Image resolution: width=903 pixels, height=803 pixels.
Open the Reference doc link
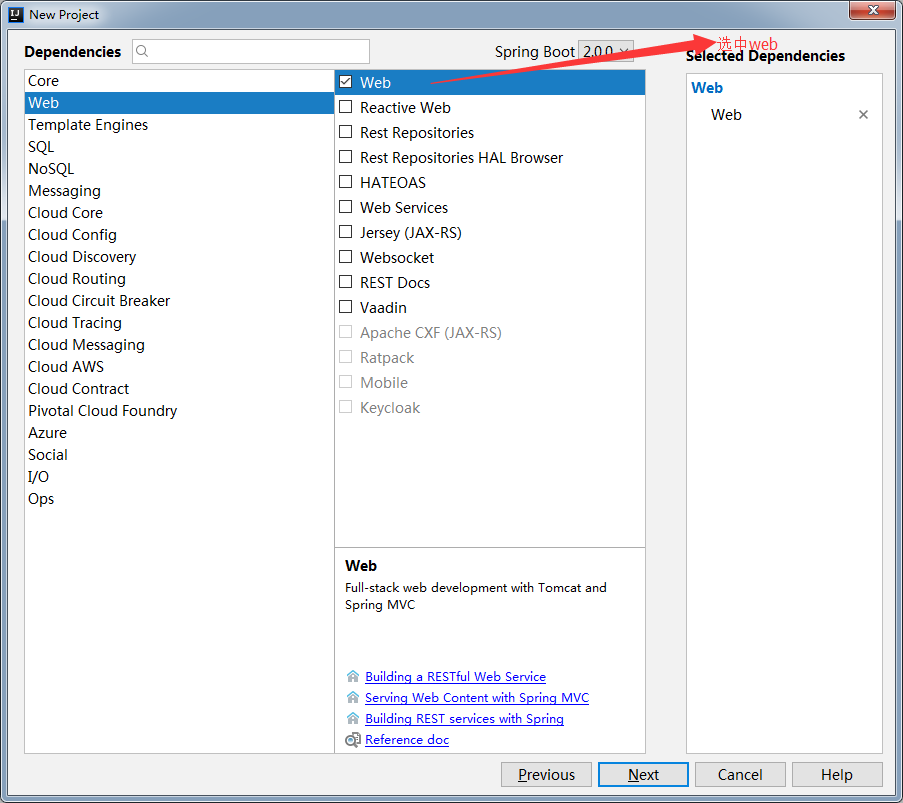coord(407,740)
